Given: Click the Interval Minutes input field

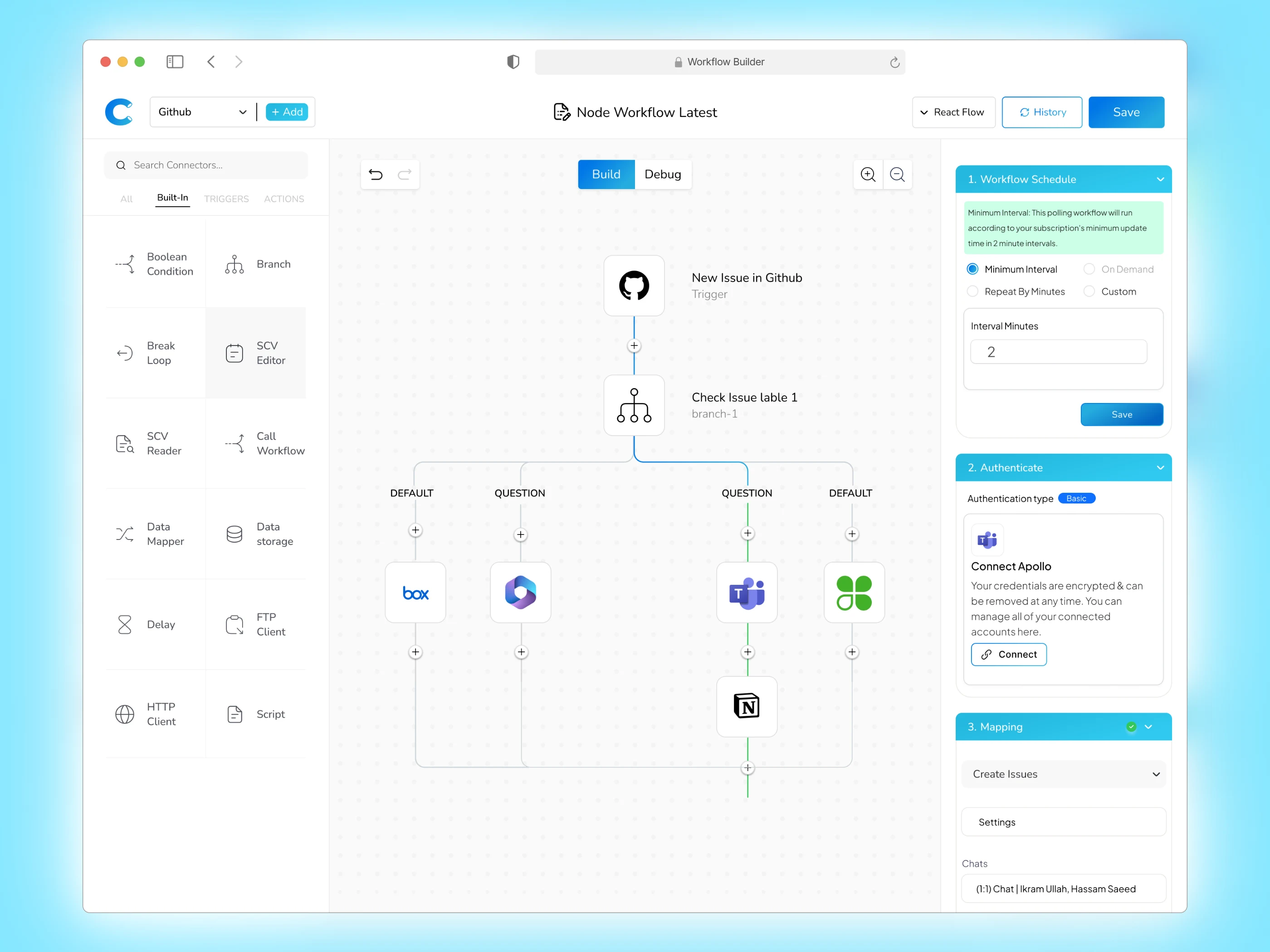Looking at the screenshot, I should 1058,352.
